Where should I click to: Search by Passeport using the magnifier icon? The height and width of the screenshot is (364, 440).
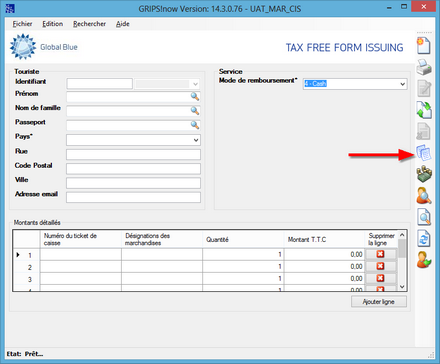(x=195, y=125)
